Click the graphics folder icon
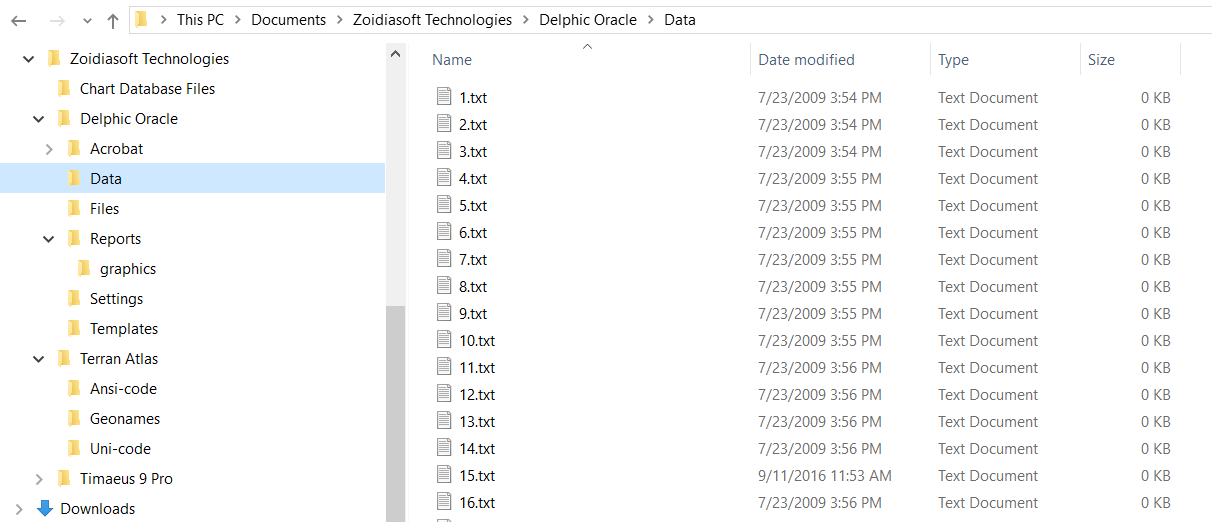This screenshot has height=522, width=1212. [84, 268]
